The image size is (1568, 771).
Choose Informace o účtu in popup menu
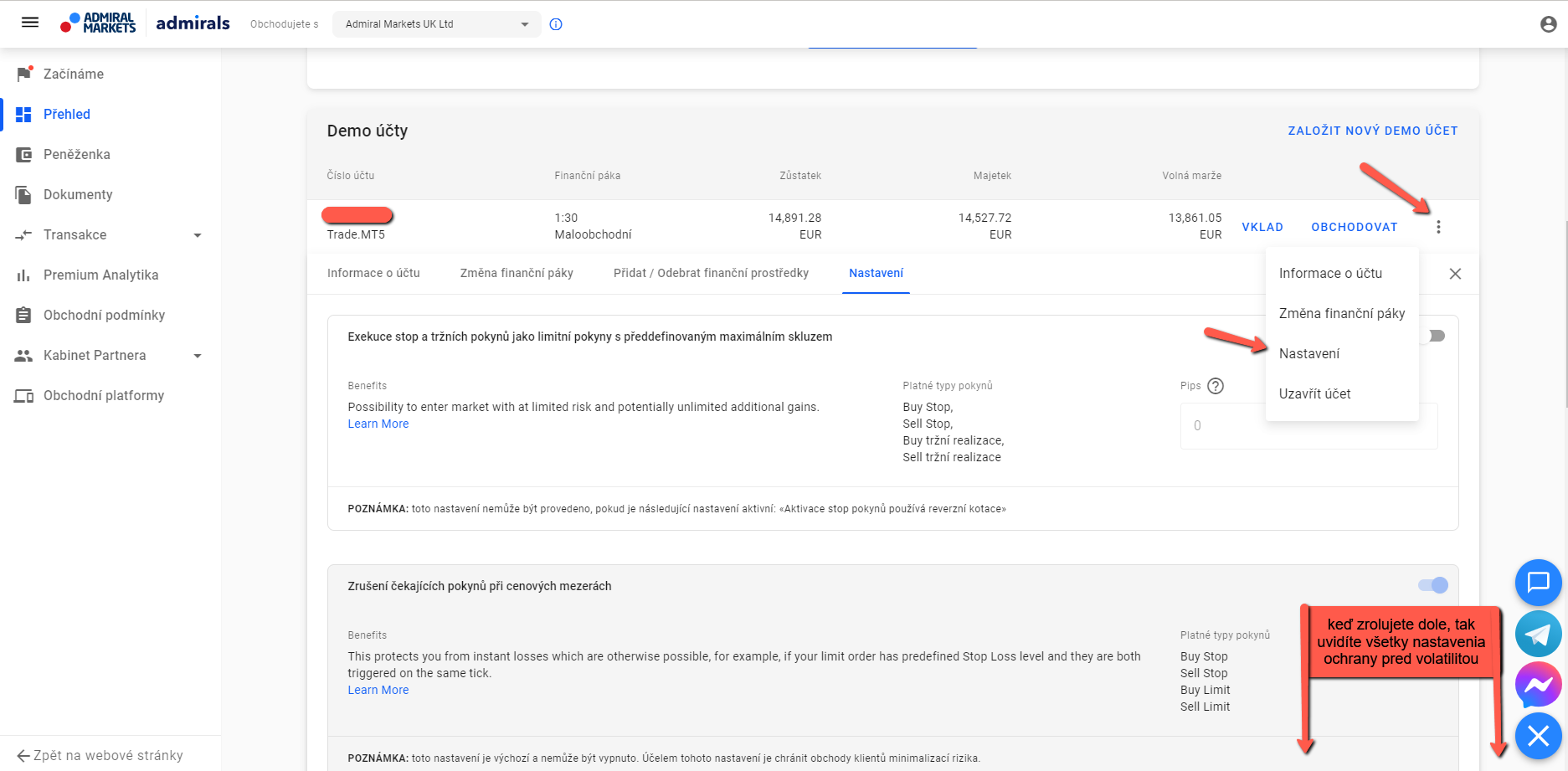1342,273
